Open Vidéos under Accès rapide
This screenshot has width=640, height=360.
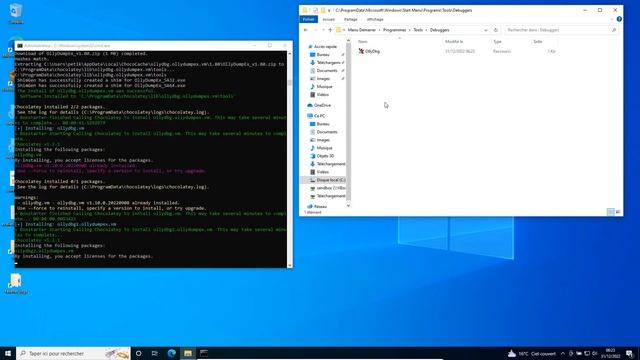[322, 95]
